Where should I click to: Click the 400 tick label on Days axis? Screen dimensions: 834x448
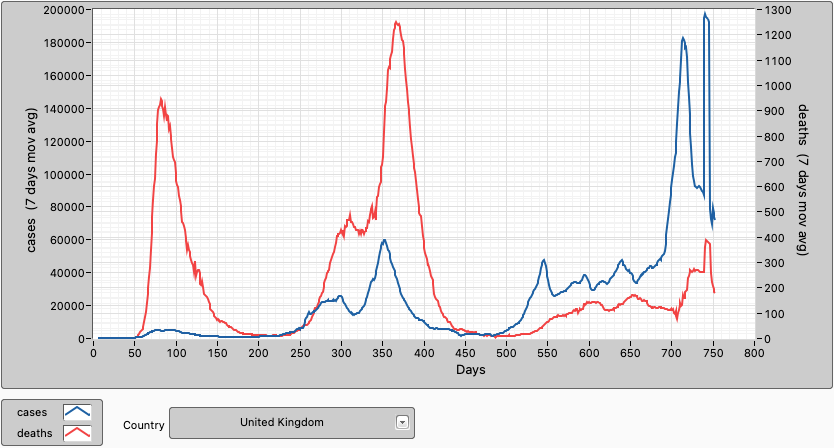click(424, 353)
